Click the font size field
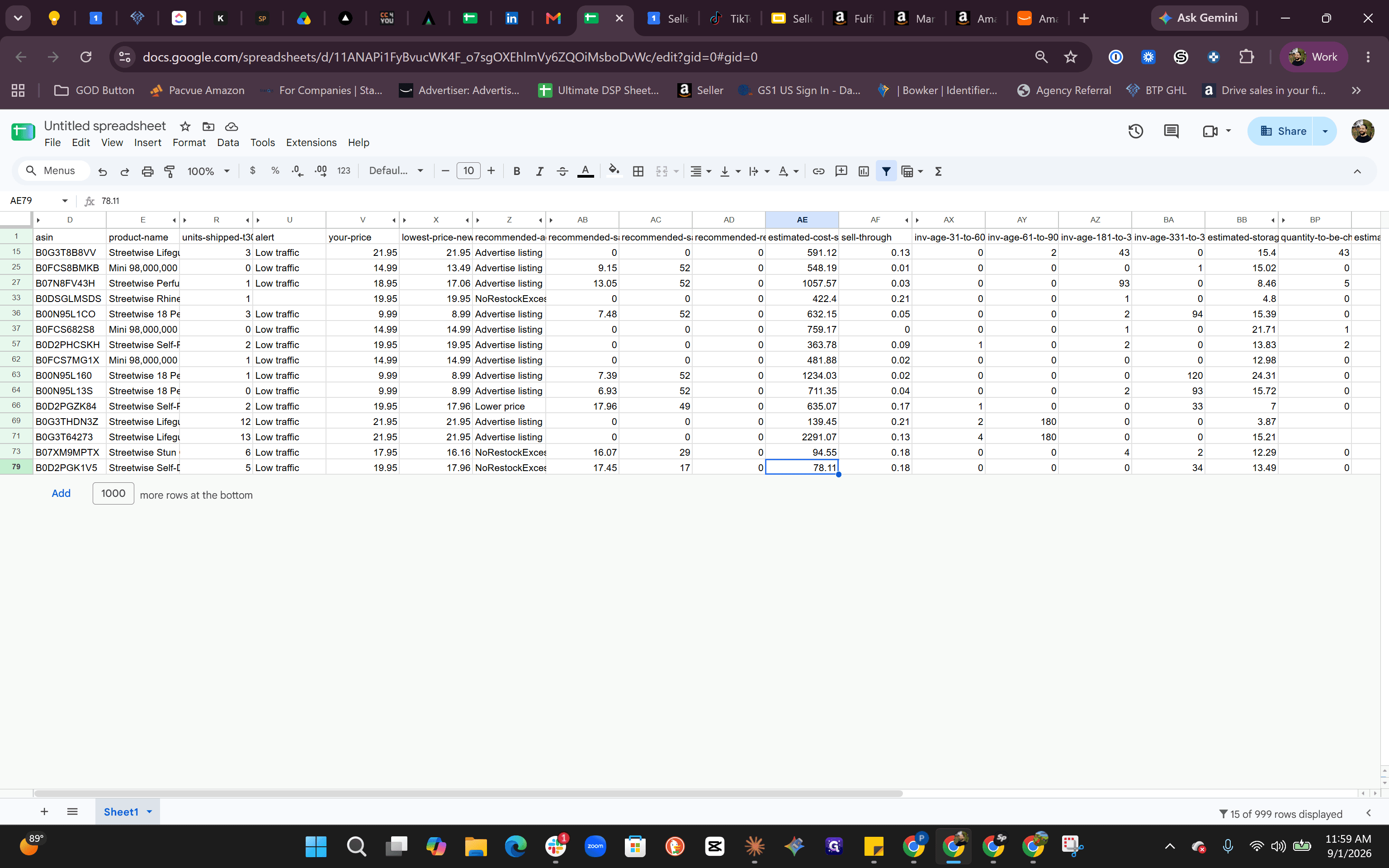The width and height of the screenshot is (1389, 868). tap(468, 171)
